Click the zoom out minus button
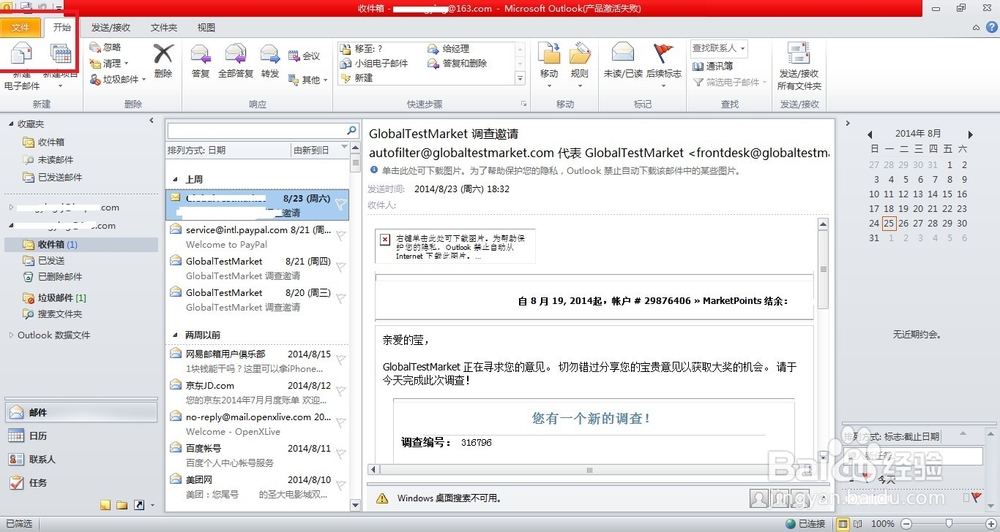This screenshot has height=532, width=1000. [906, 524]
